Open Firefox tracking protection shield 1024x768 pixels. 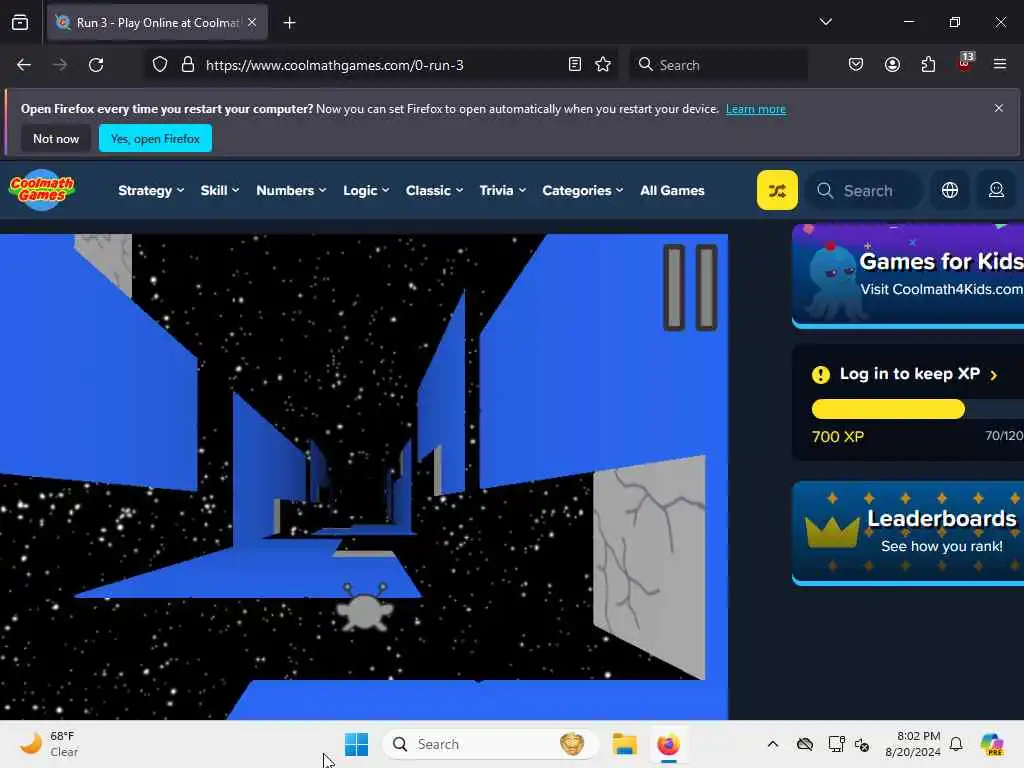pos(160,65)
